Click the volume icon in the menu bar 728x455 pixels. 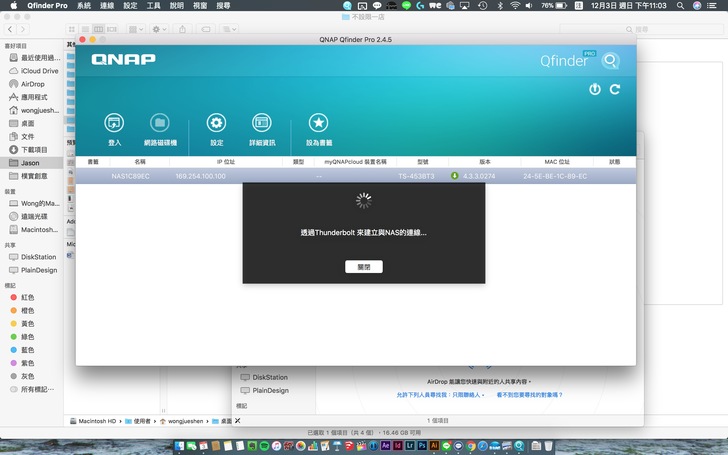529,6
